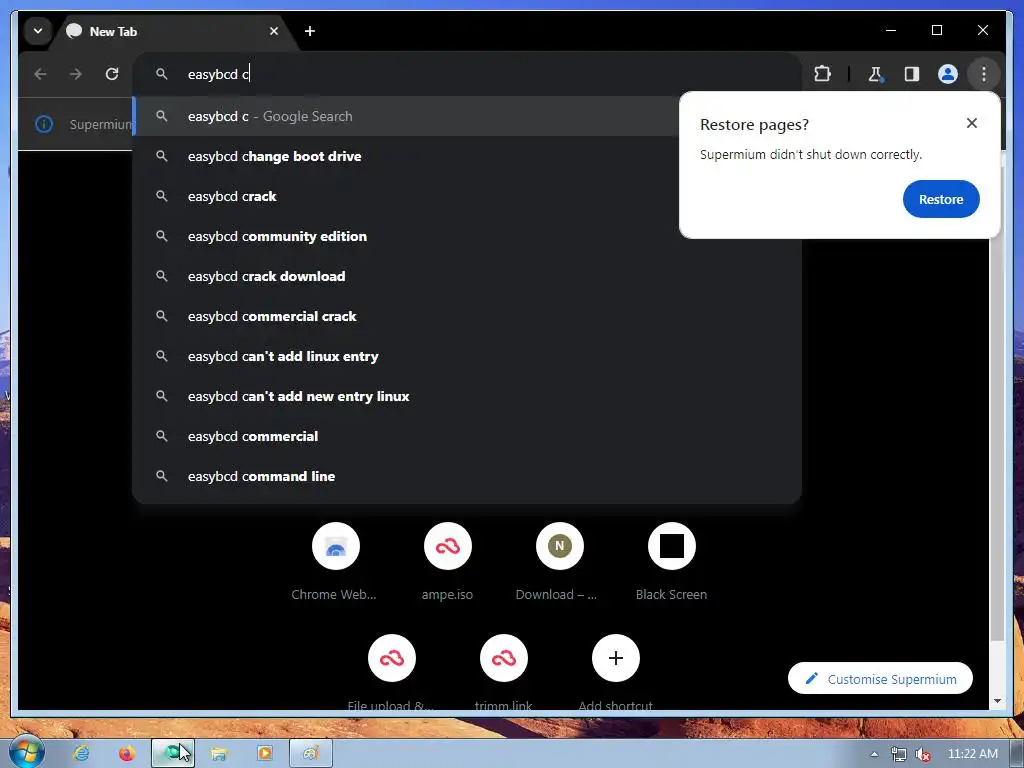Select suggestion 'easybcd c - Google Search'

click(x=406, y=116)
